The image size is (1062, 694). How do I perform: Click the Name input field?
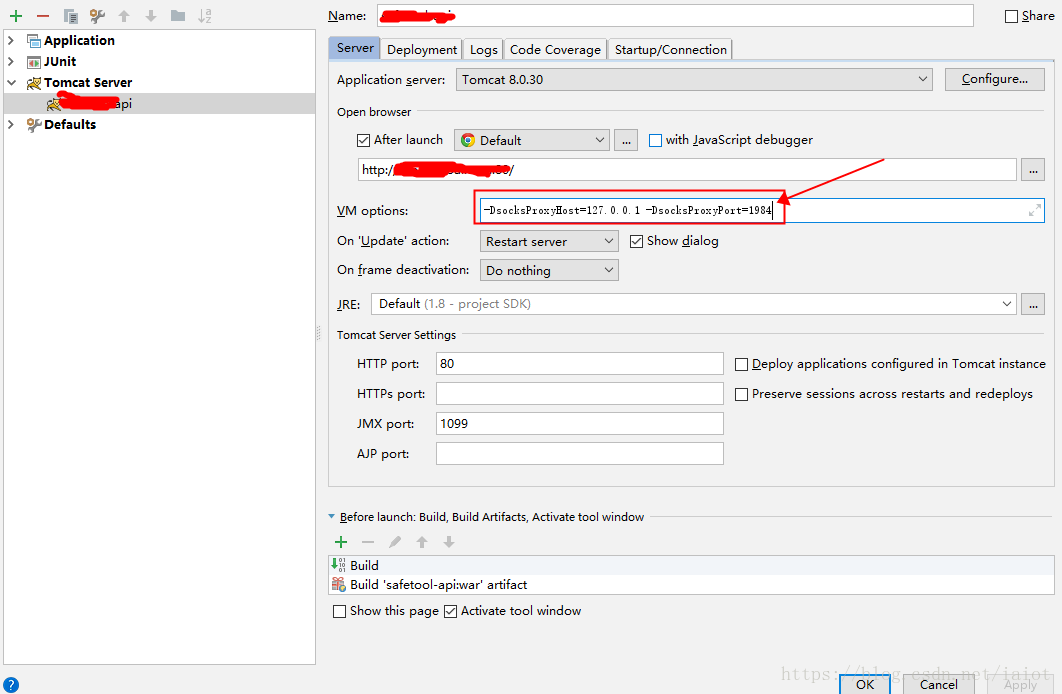click(675, 16)
